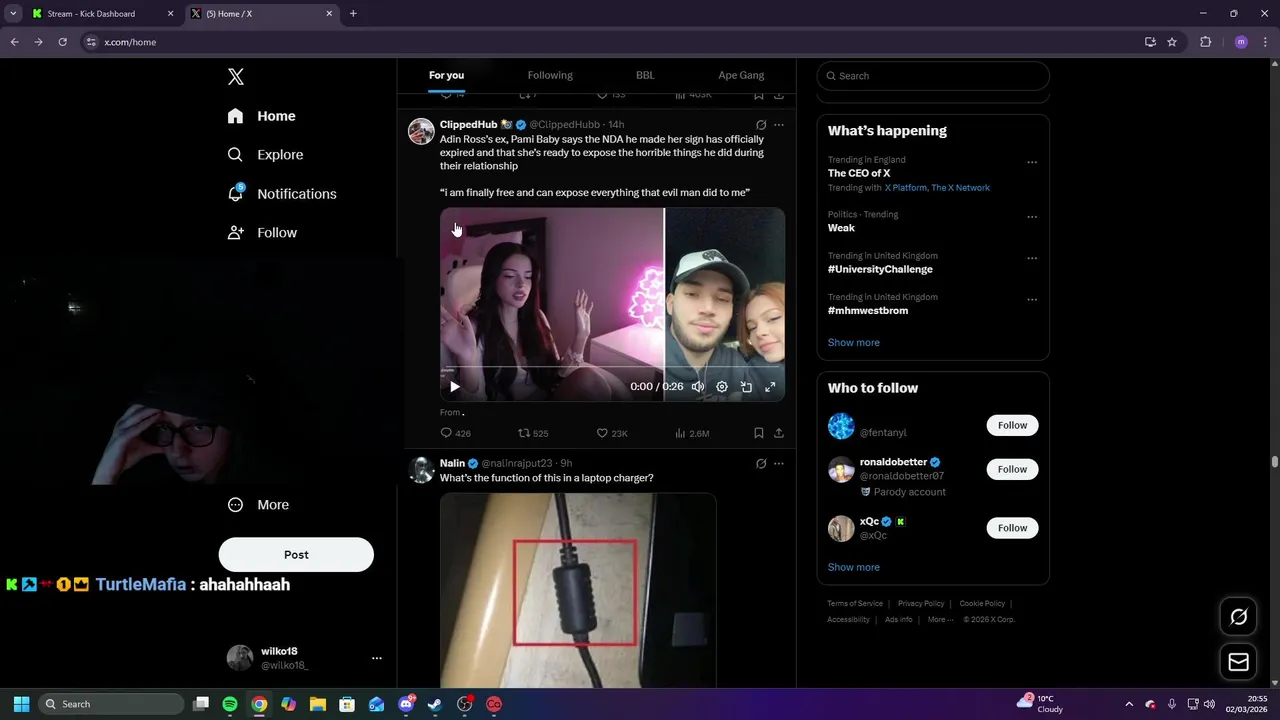Repost the ClippedHub post
This screenshot has height=720, width=1280.
(x=532, y=433)
